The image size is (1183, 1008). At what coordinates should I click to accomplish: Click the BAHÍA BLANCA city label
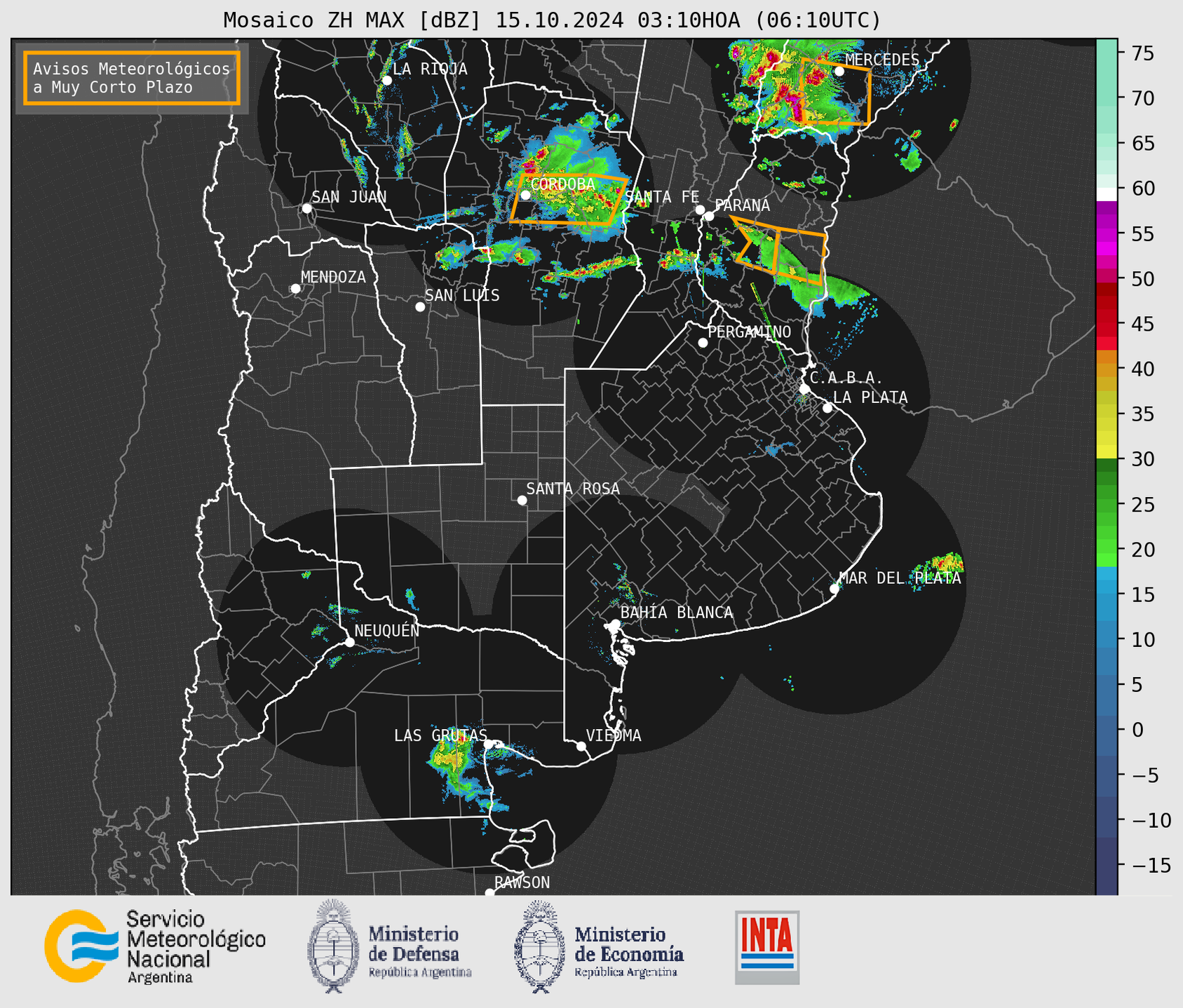pos(677,613)
